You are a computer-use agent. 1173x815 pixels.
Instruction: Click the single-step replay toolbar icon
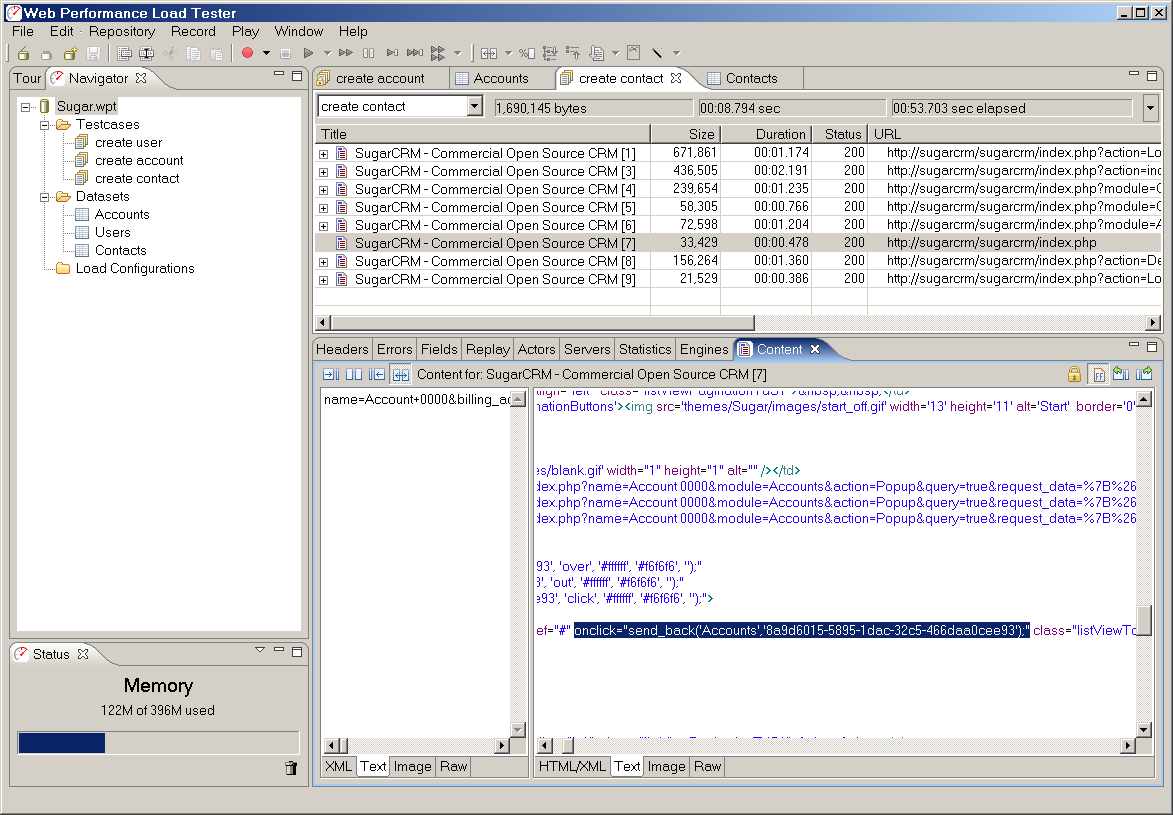(392, 53)
